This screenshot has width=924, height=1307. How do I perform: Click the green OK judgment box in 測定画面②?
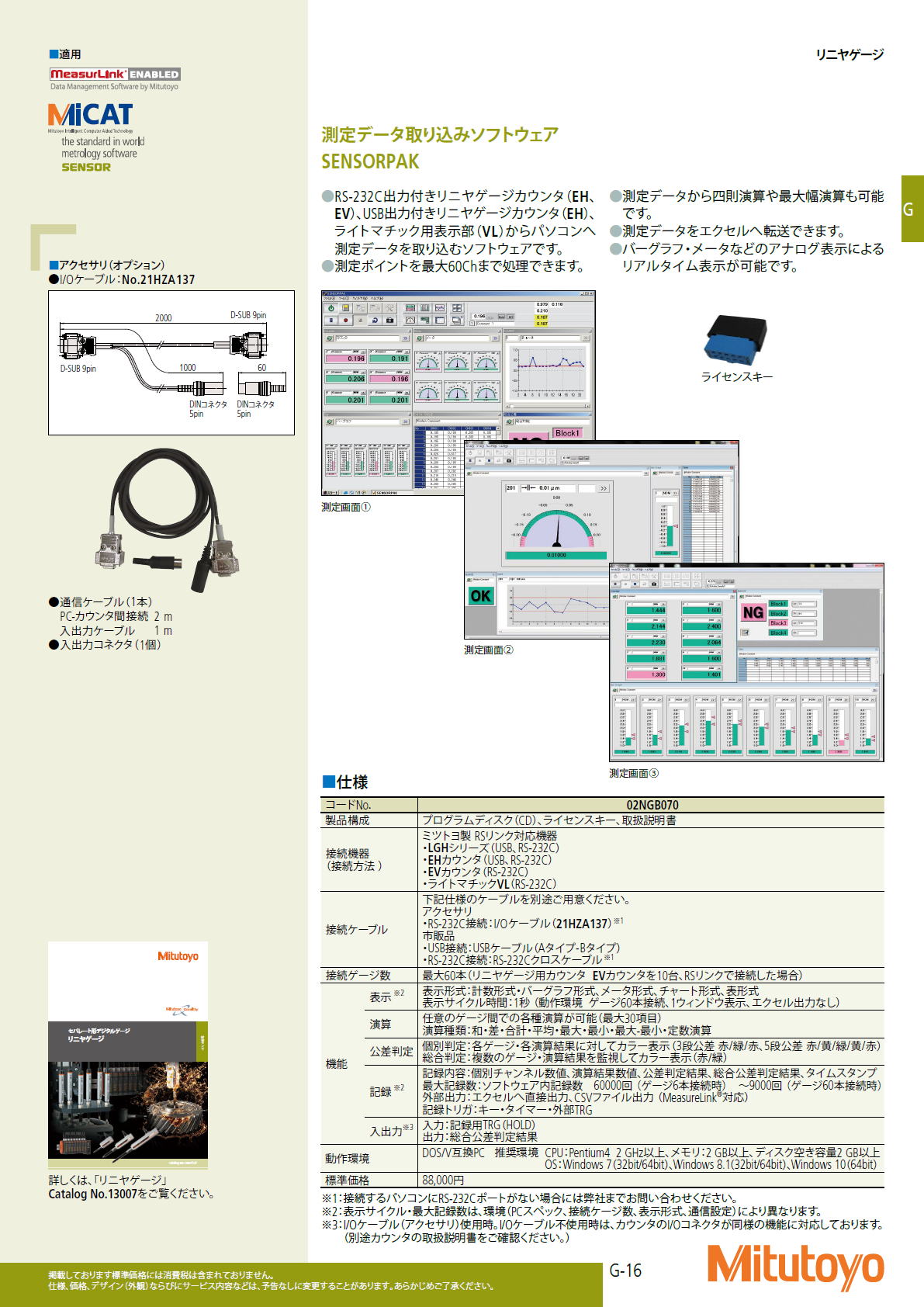[x=481, y=596]
